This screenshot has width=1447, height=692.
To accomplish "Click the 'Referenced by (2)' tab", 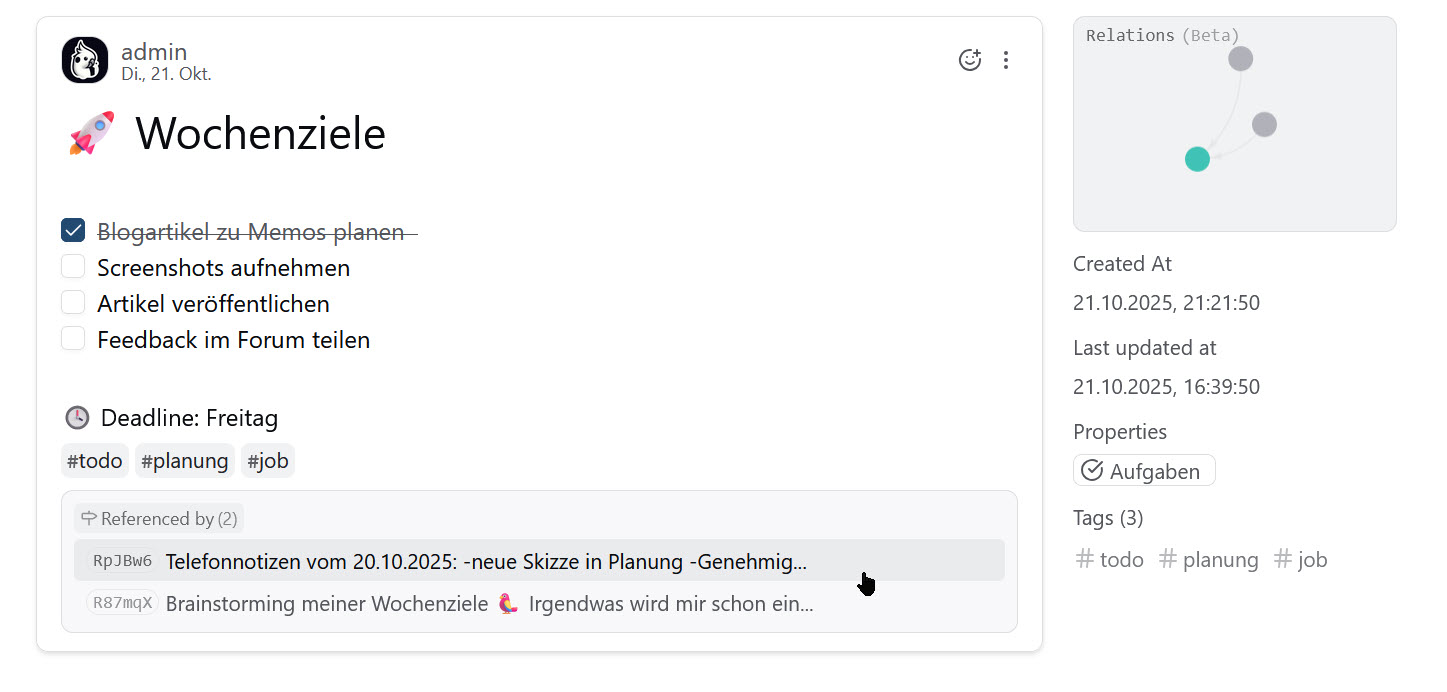I will point(159,518).
